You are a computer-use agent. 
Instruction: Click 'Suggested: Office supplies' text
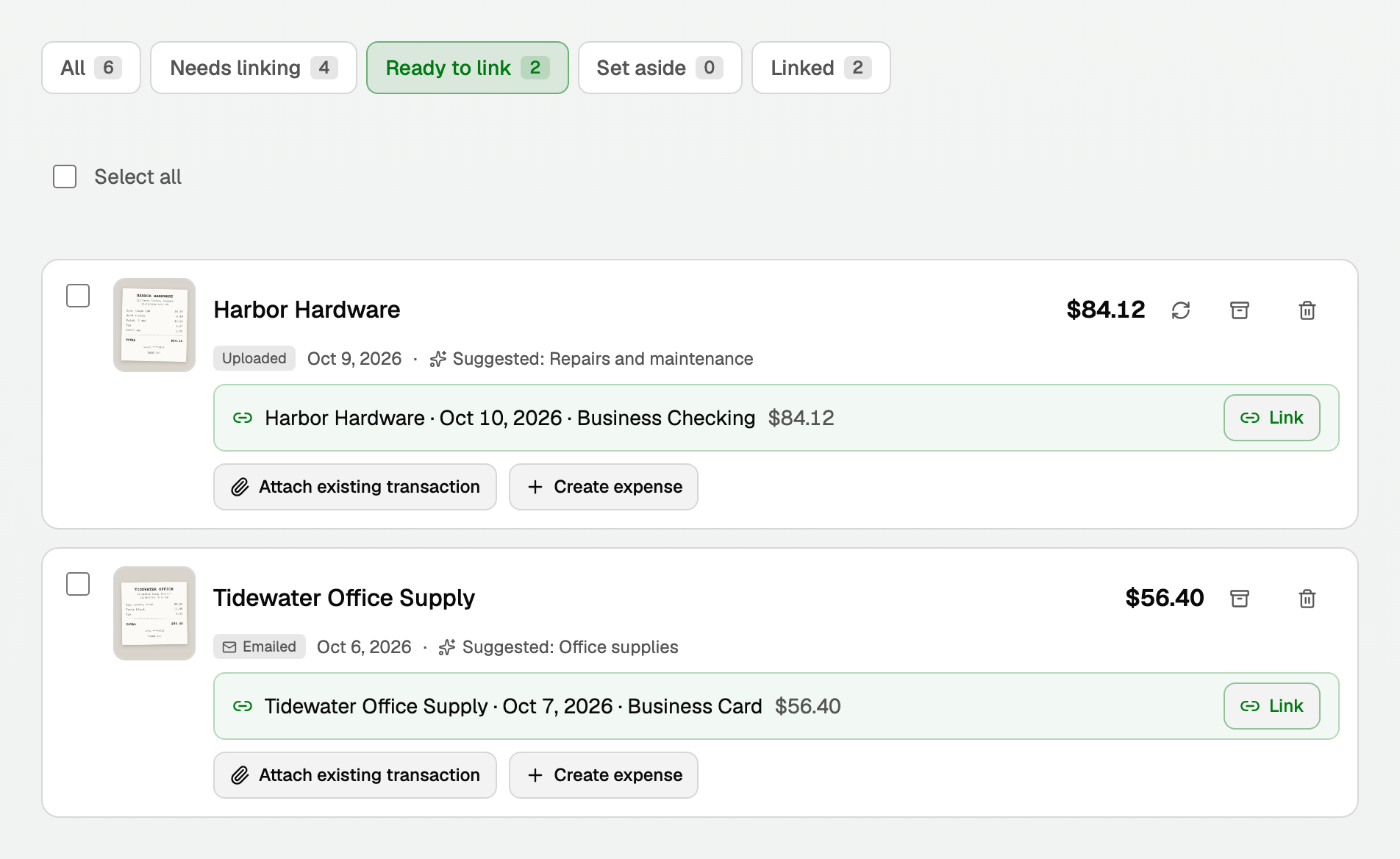click(570, 647)
